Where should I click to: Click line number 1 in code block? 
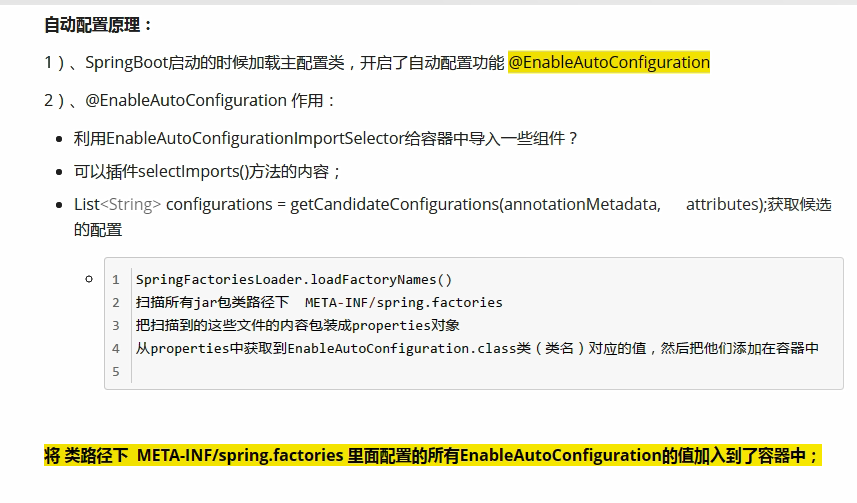116,280
